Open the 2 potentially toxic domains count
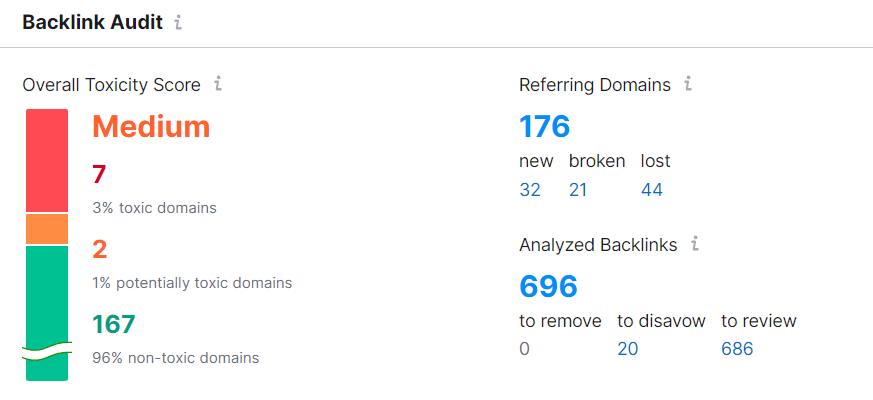The width and height of the screenshot is (873, 400). 100,250
